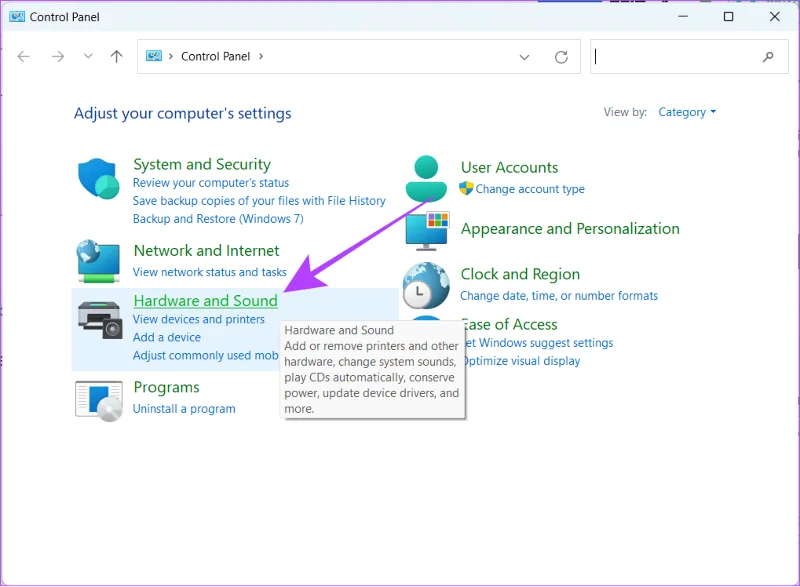Click the Clock and Region globe icon
The image size is (800, 587).
(x=426, y=286)
